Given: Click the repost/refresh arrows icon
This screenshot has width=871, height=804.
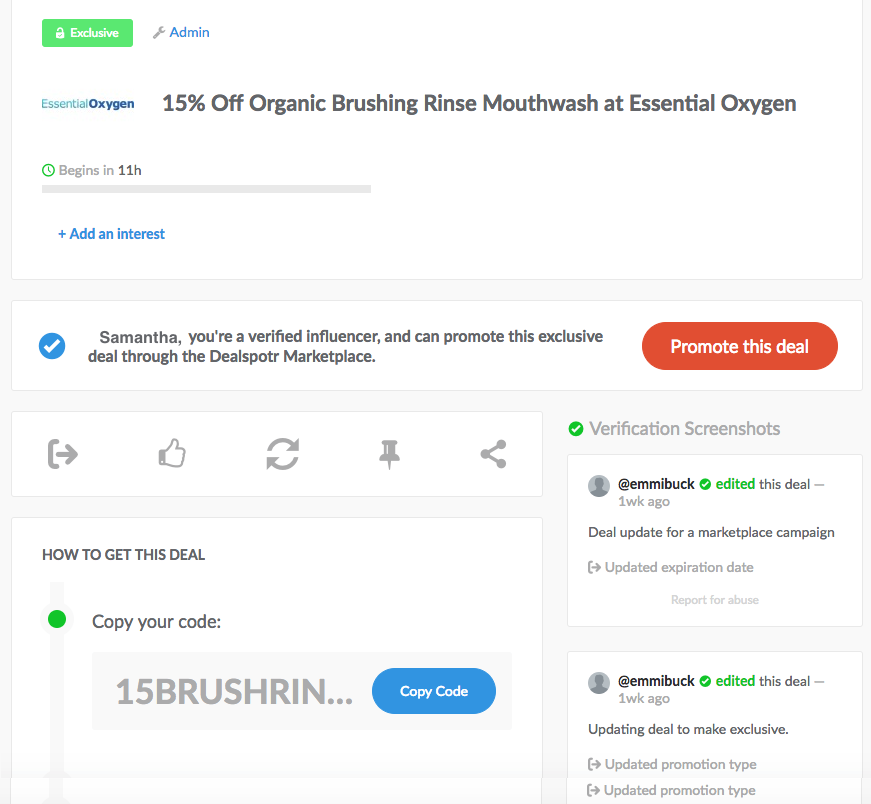Looking at the screenshot, I should pos(281,453).
